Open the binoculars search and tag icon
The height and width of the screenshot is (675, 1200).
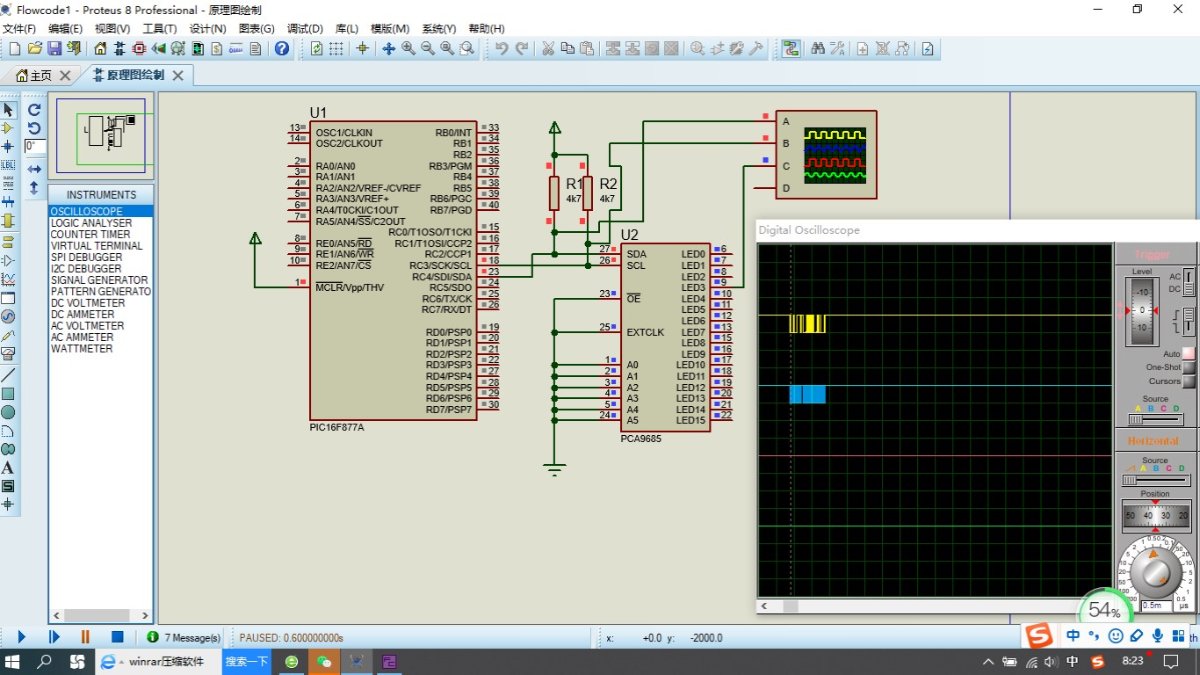(817, 48)
